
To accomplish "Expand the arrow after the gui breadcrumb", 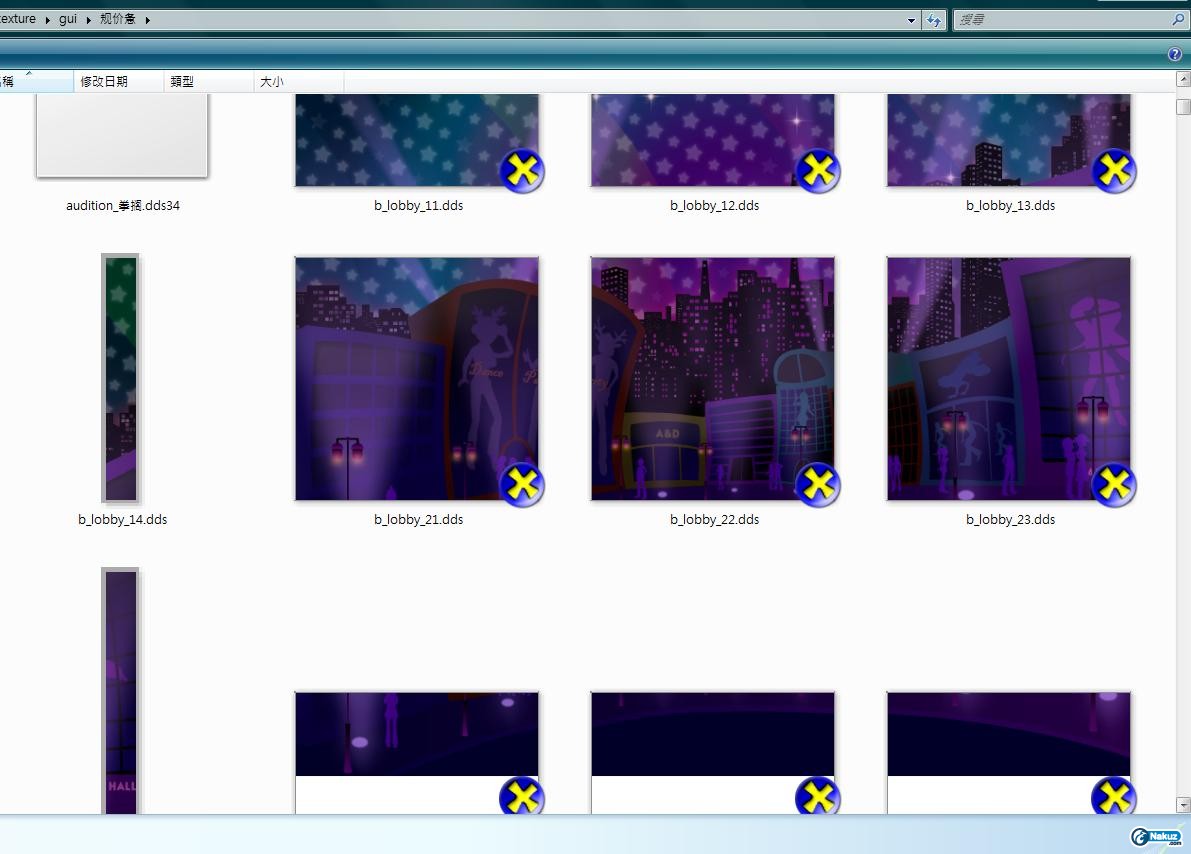I will [88, 19].
